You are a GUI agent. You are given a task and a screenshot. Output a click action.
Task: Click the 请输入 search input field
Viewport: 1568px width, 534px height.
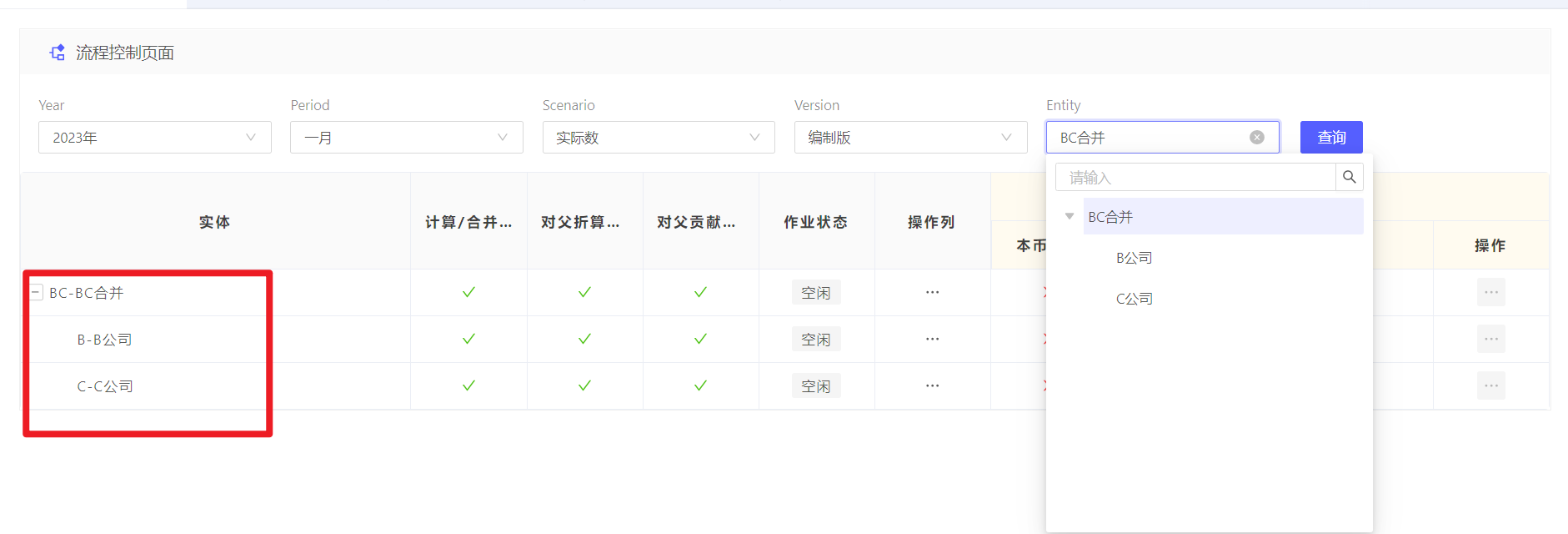1195,178
